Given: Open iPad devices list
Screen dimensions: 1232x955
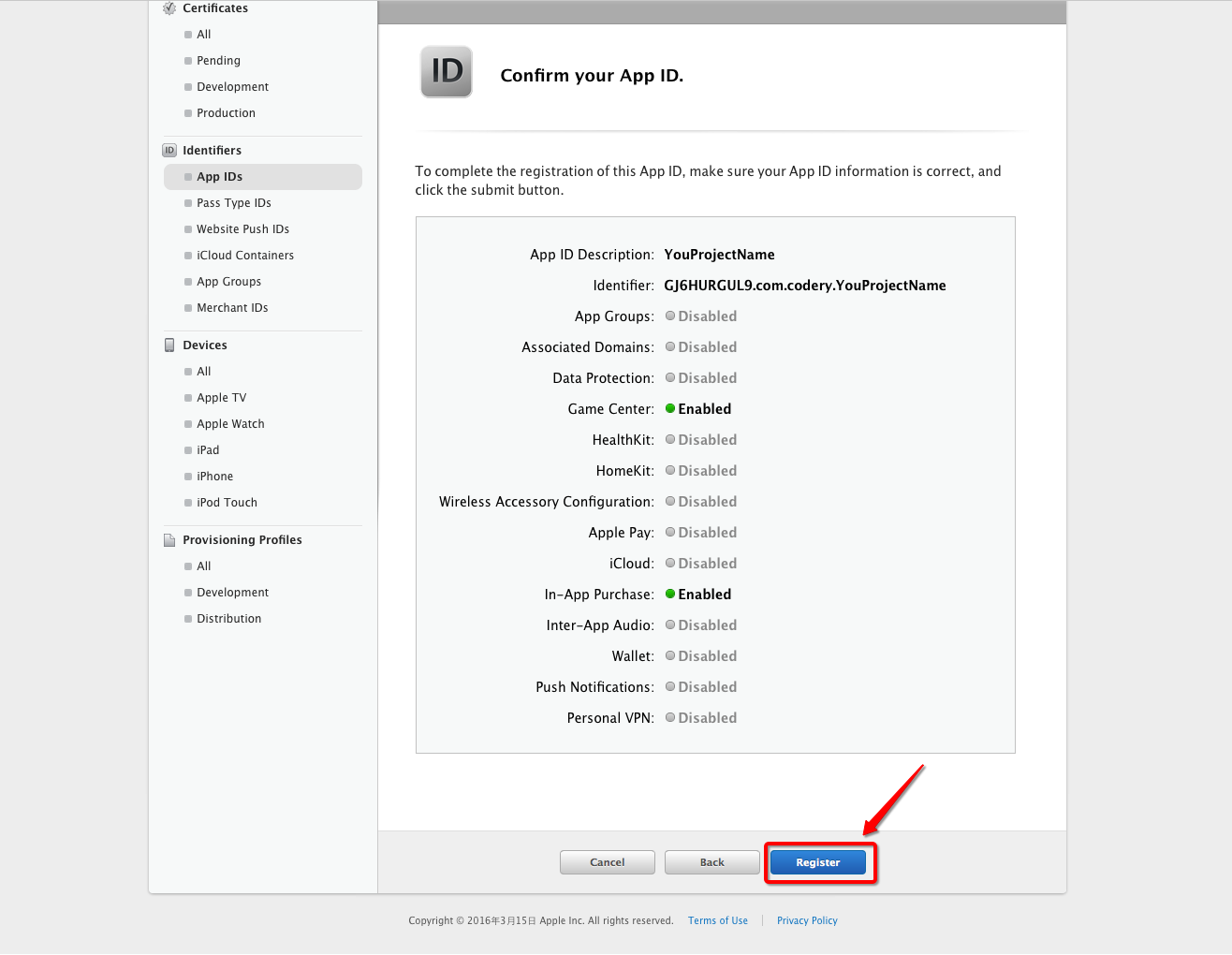Looking at the screenshot, I should [x=208, y=450].
